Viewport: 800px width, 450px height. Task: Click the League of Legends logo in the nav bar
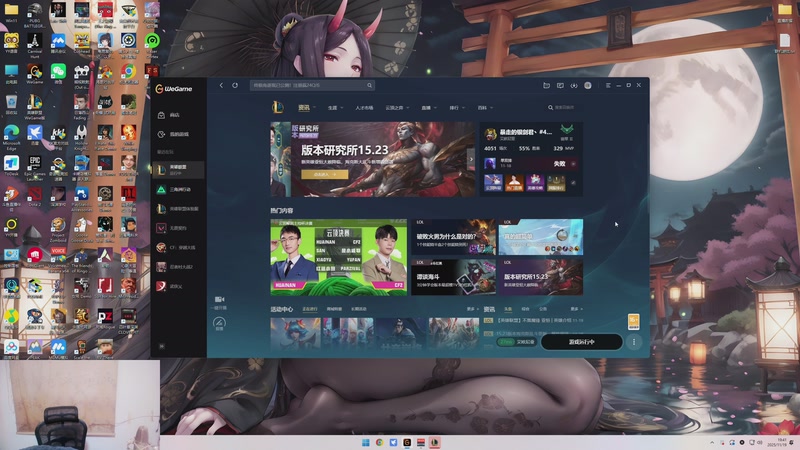[x=278, y=107]
